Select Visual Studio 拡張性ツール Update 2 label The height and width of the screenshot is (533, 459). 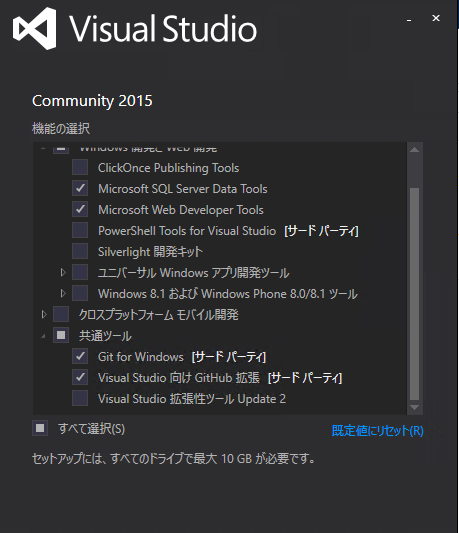click(192, 399)
